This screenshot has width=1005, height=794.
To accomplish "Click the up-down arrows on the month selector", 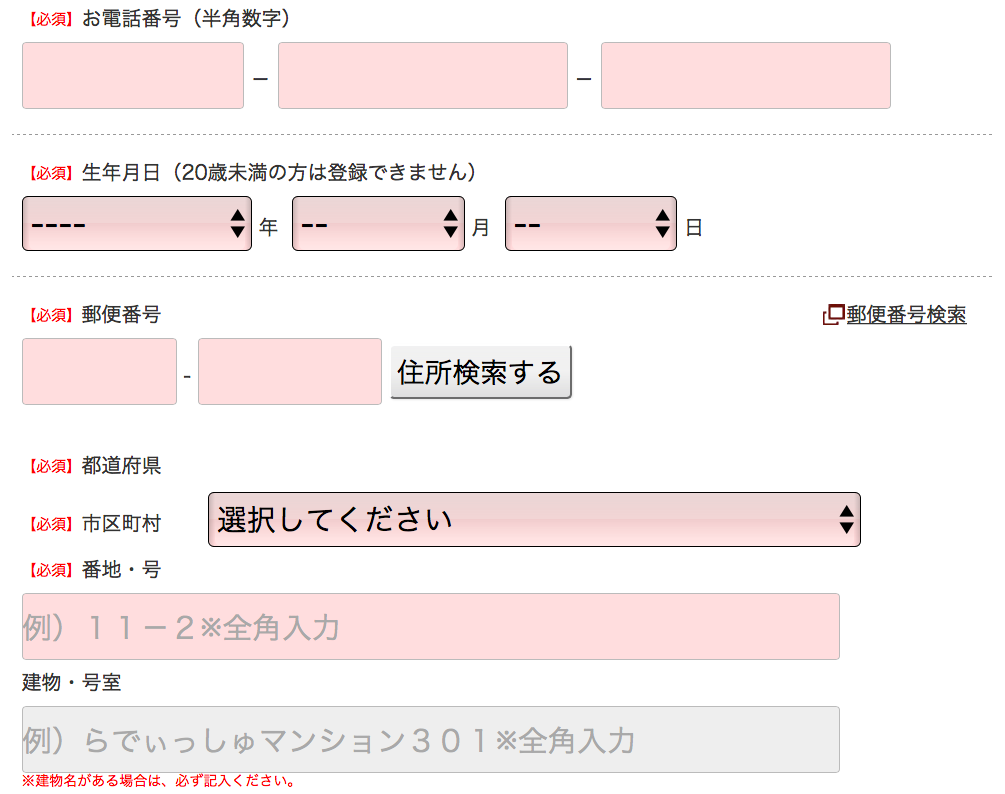I will pyautogui.click(x=451, y=224).
